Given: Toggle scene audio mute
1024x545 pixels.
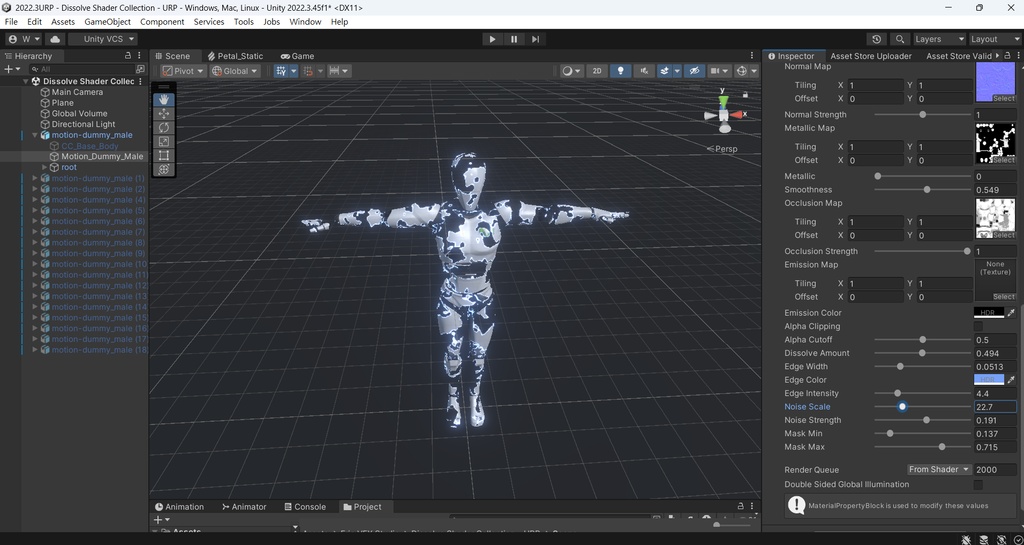Looking at the screenshot, I should coord(644,71).
